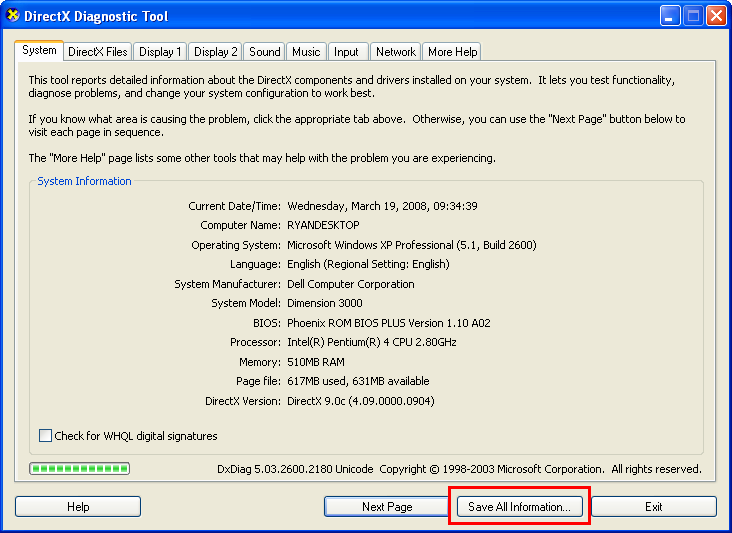This screenshot has height=533, width=732.
Task: Click Save All Information button
Action: coord(520,506)
